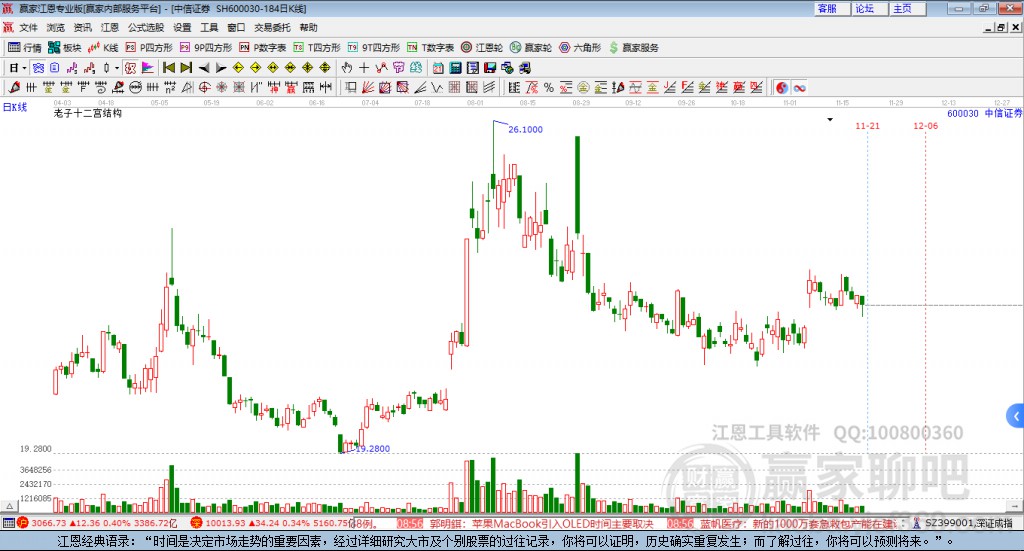
Task: Expand the blue side panel arrow
Action: 1016,416
